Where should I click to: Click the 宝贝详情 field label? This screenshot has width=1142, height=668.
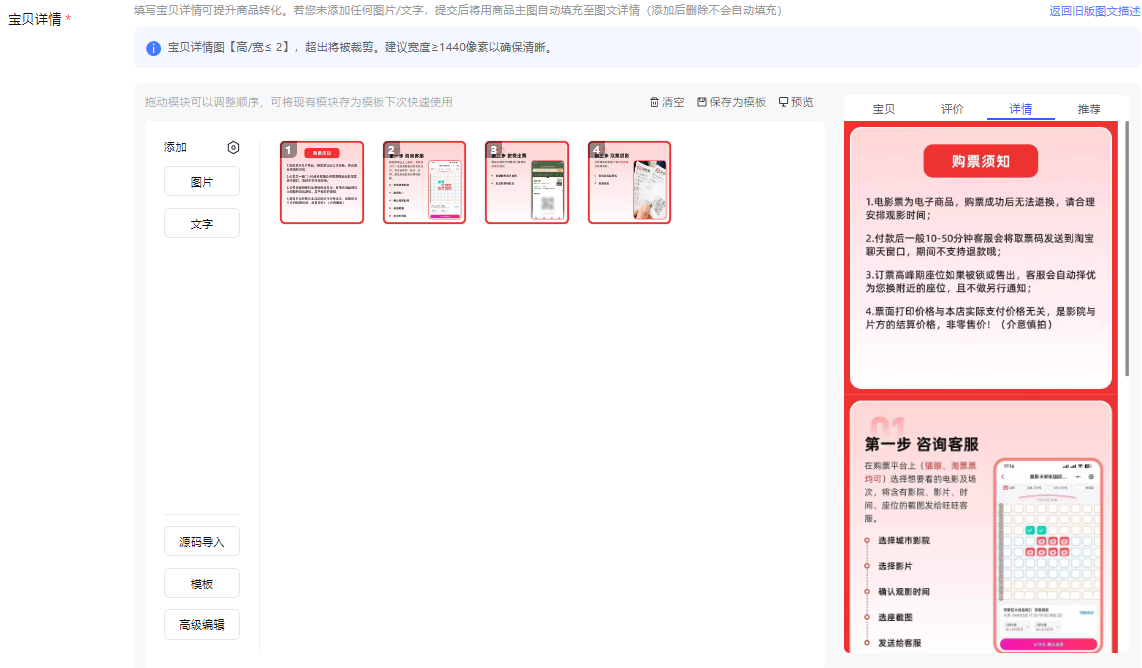pyautogui.click(x=35, y=20)
